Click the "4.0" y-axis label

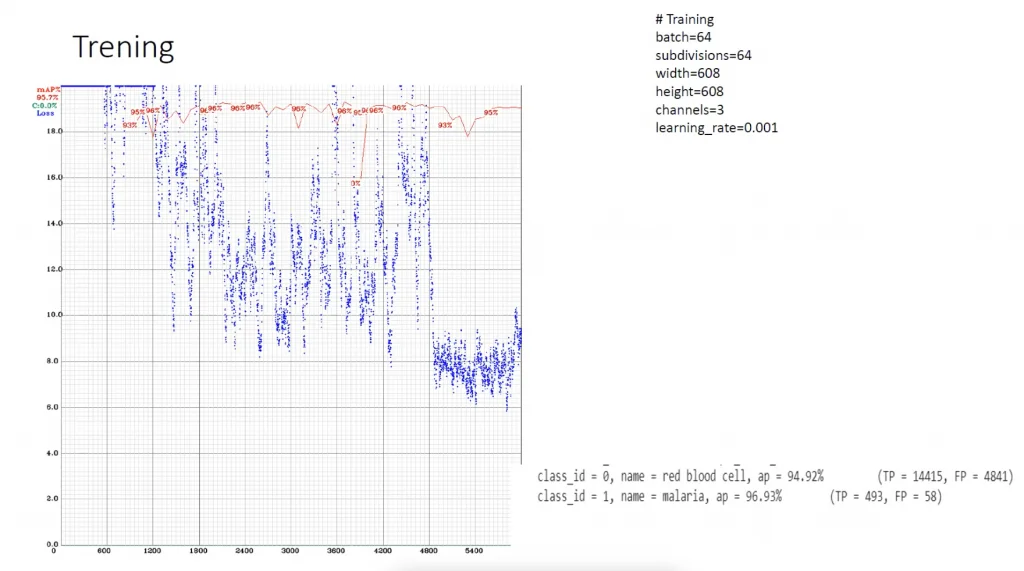point(52,453)
